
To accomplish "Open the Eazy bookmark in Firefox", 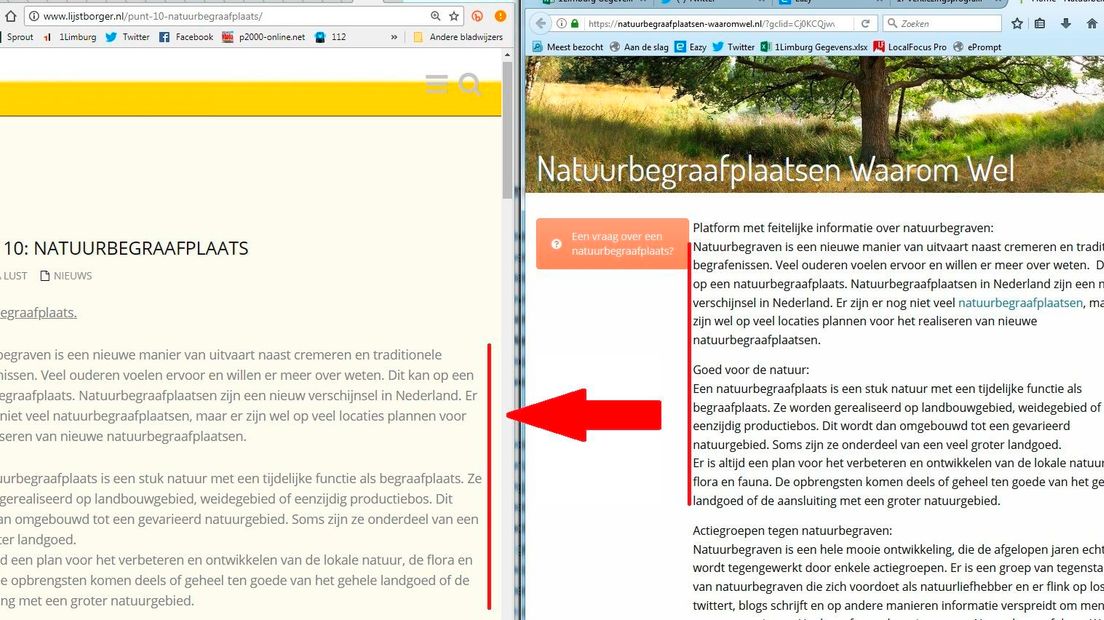I will tap(690, 46).
